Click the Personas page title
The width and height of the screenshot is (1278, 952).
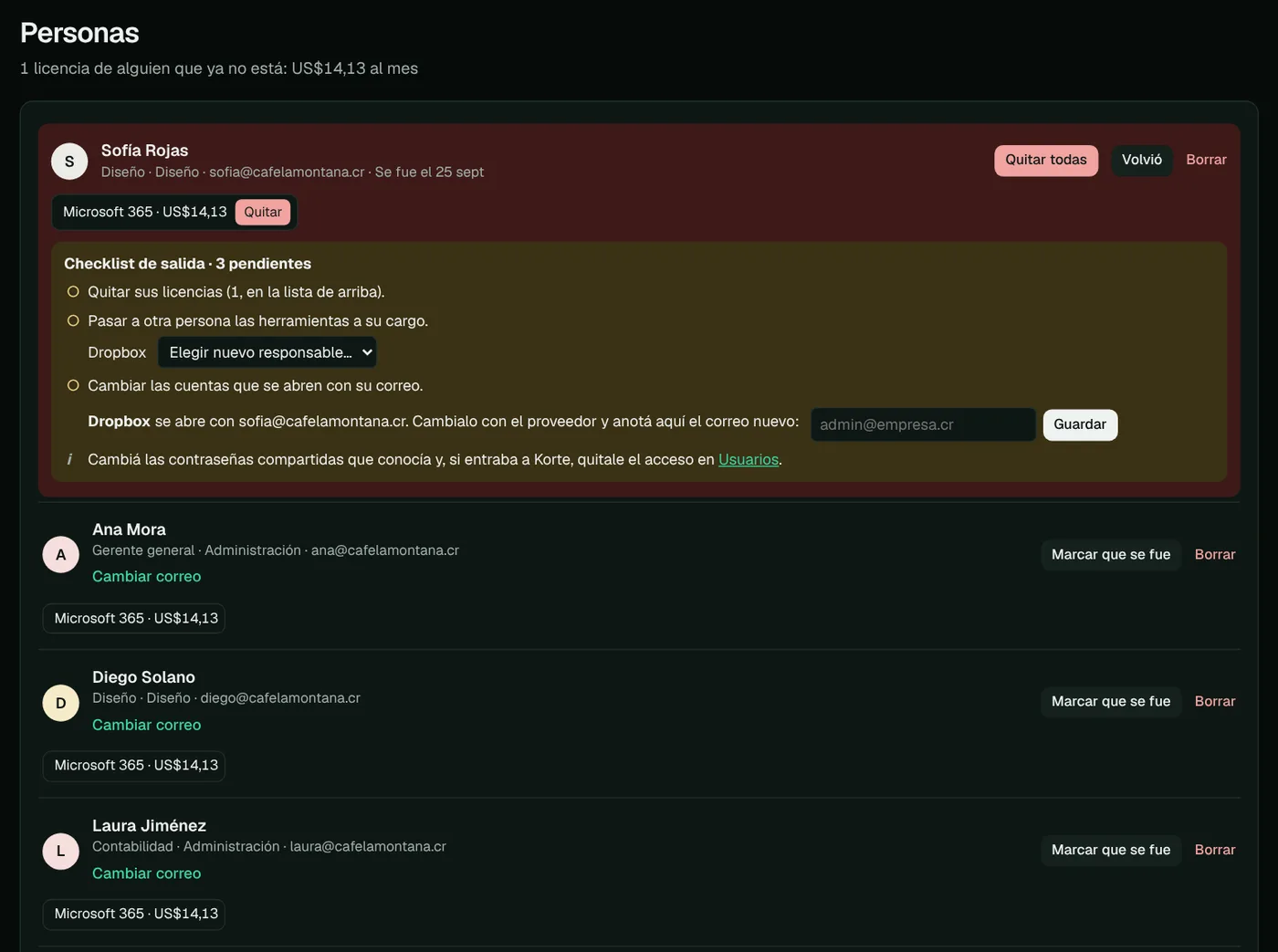pos(79,33)
